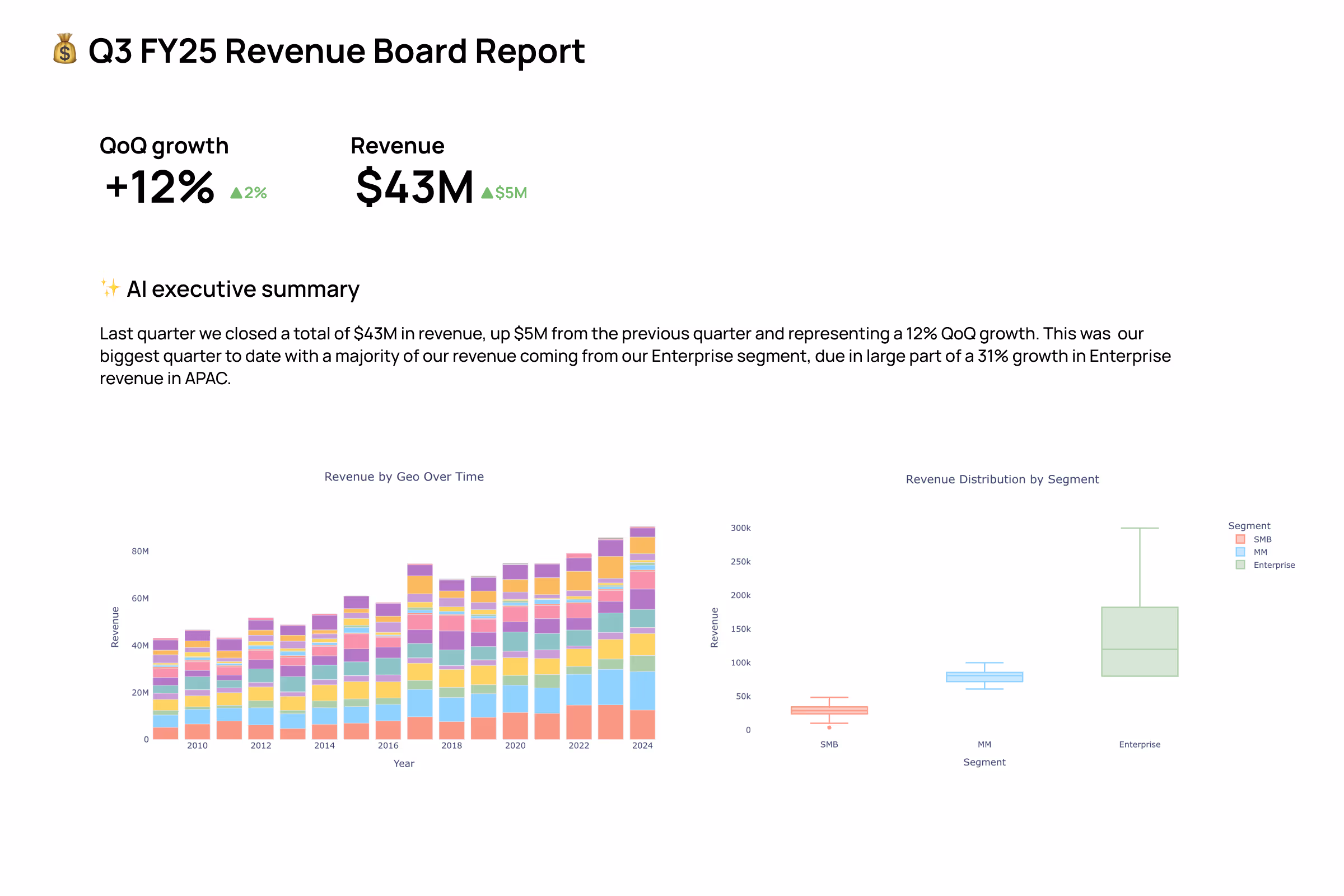The image size is (1344, 896).
Task: Click the sparkles icon beside AI summary
Action: pyautogui.click(x=110, y=288)
